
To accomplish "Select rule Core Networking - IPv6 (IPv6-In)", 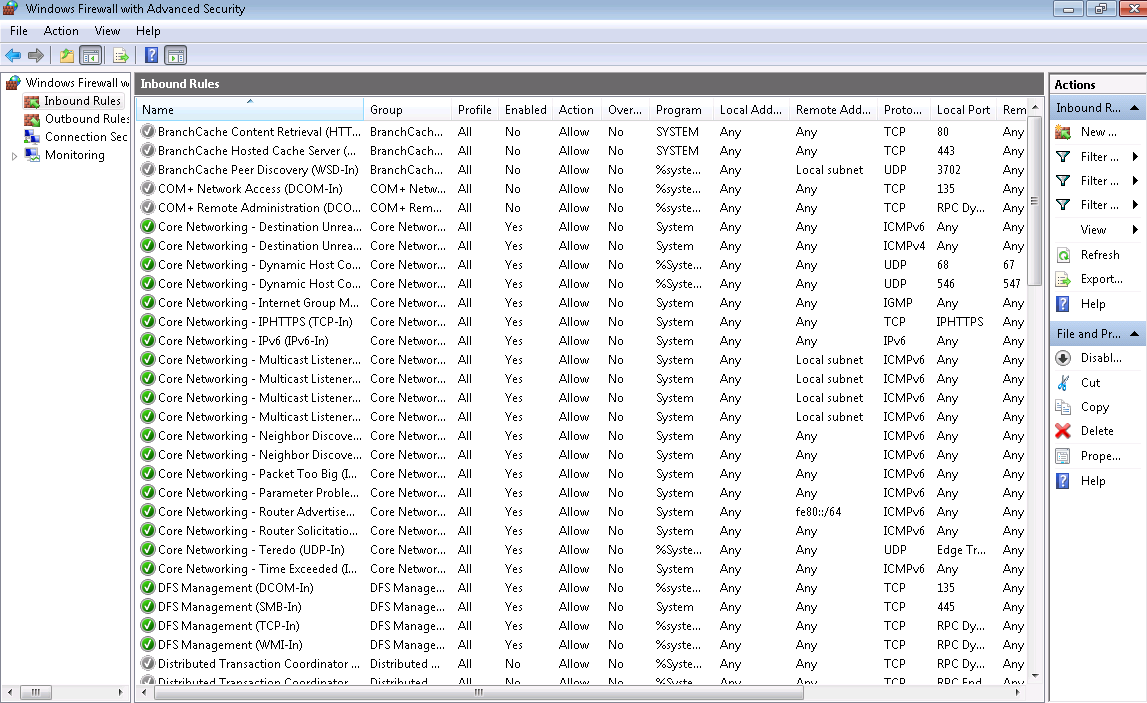I will [243, 341].
